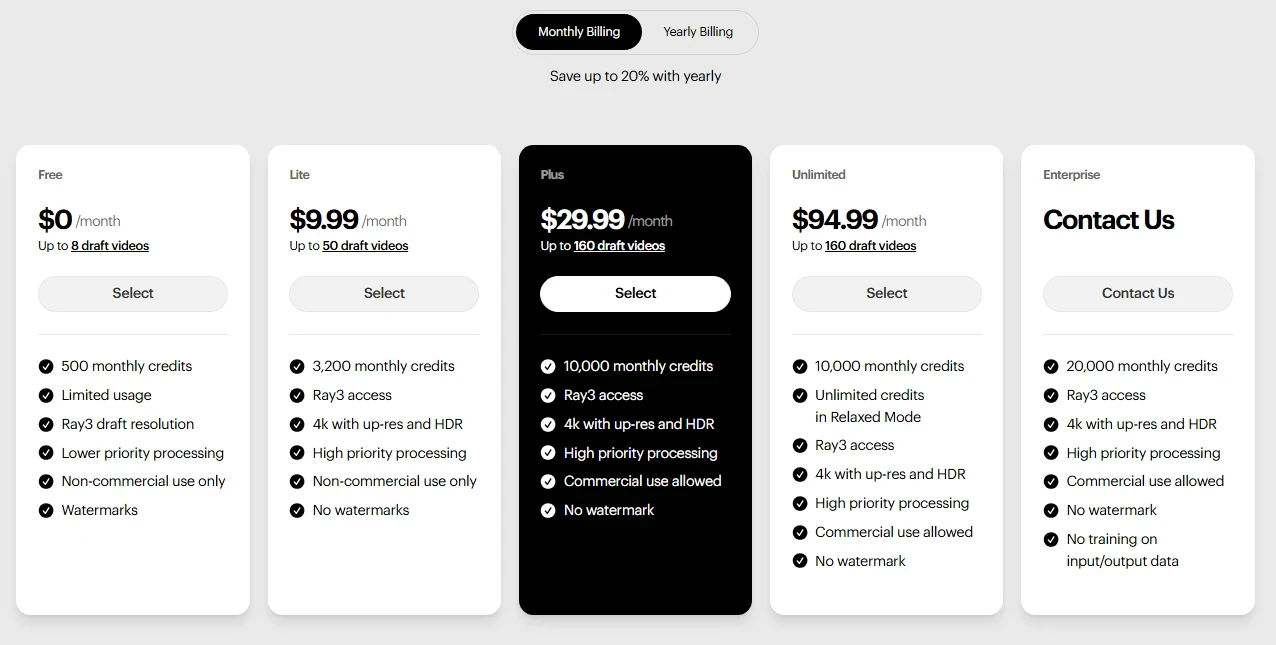Follow Unlimited plan 160 draft videos link
The width and height of the screenshot is (1276, 645).
pyautogui.click(x=870, y=246)
